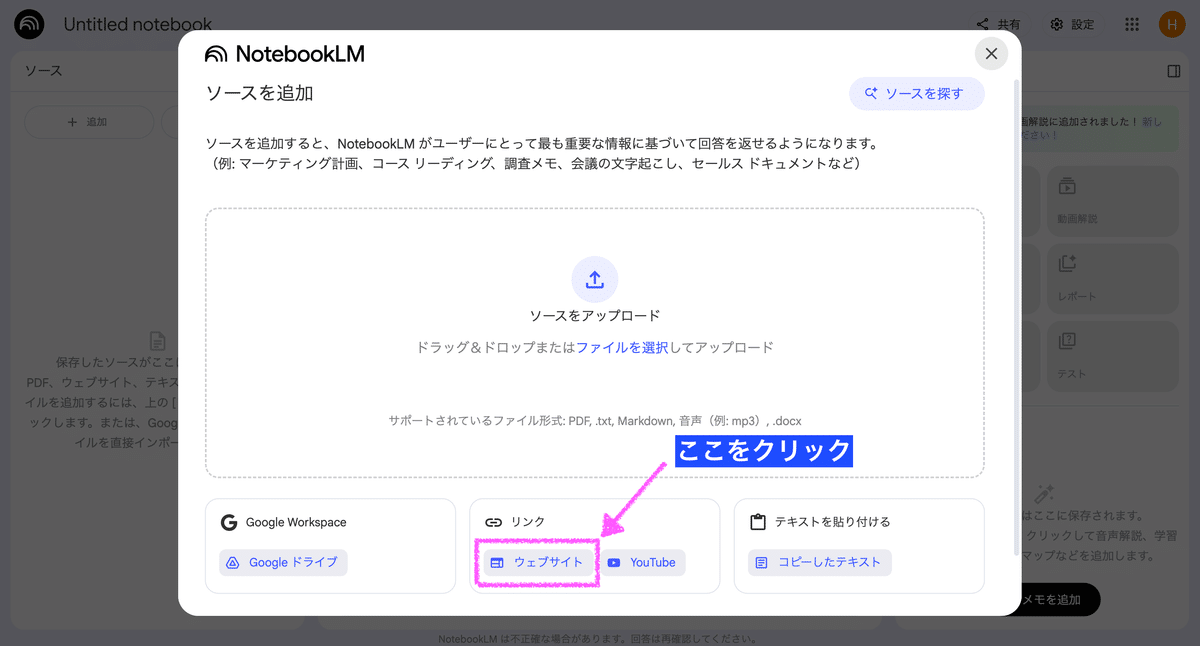The image size is (1200, 646).
Task: Click the 追加 button in the ソース panel
Action: click(x=88, y=121)
